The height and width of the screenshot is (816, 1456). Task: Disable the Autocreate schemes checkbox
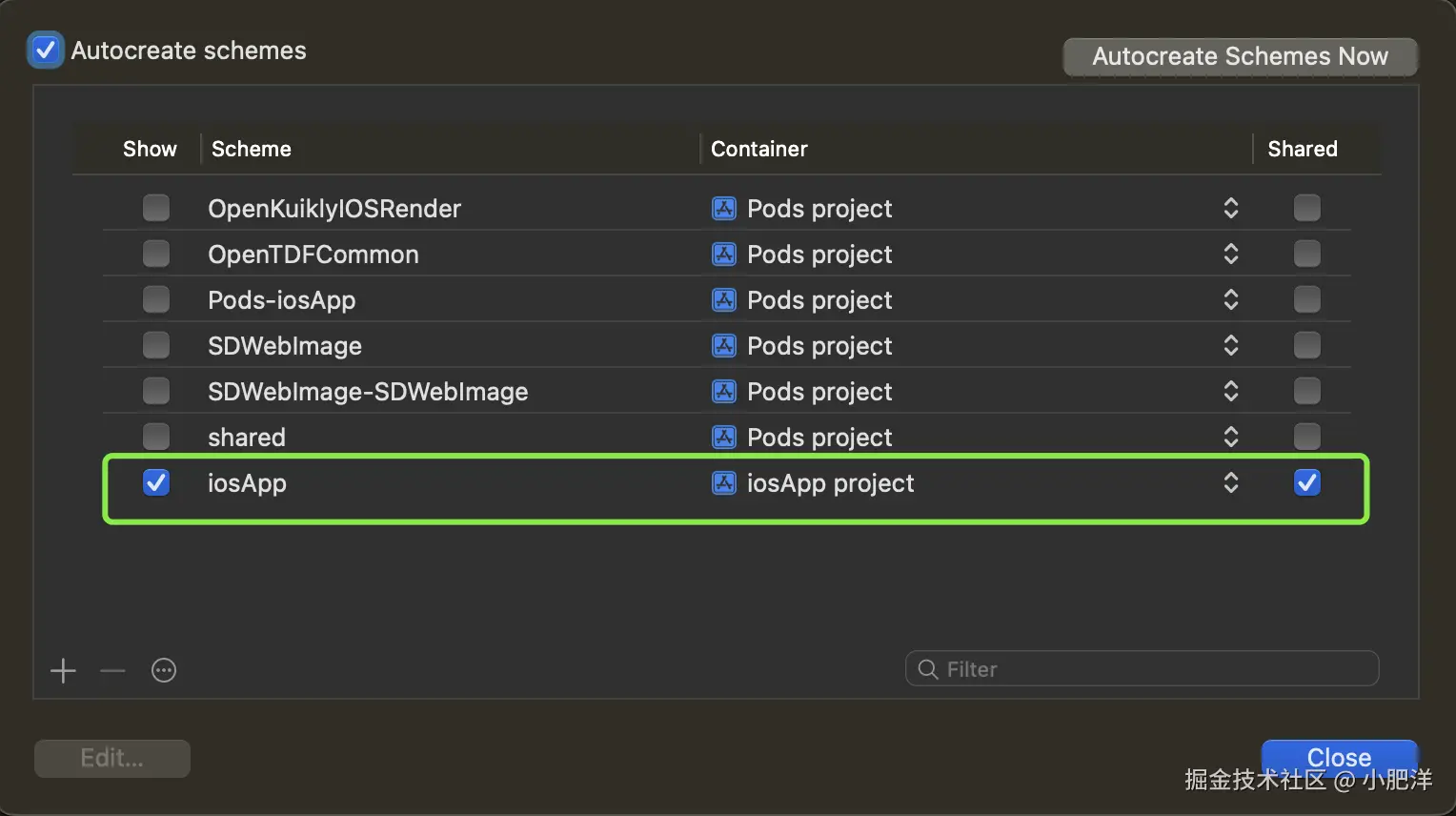tap(45, 51)
